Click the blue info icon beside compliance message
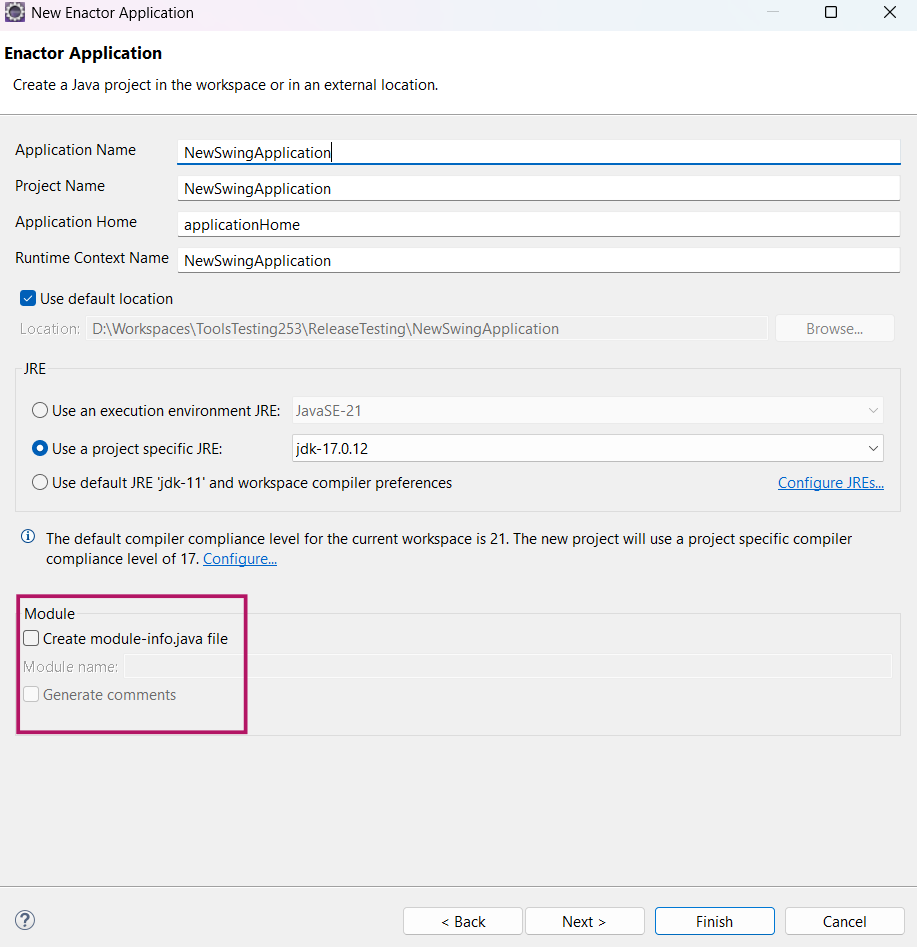This screenshot has height=947, width=917. [28, 538]
